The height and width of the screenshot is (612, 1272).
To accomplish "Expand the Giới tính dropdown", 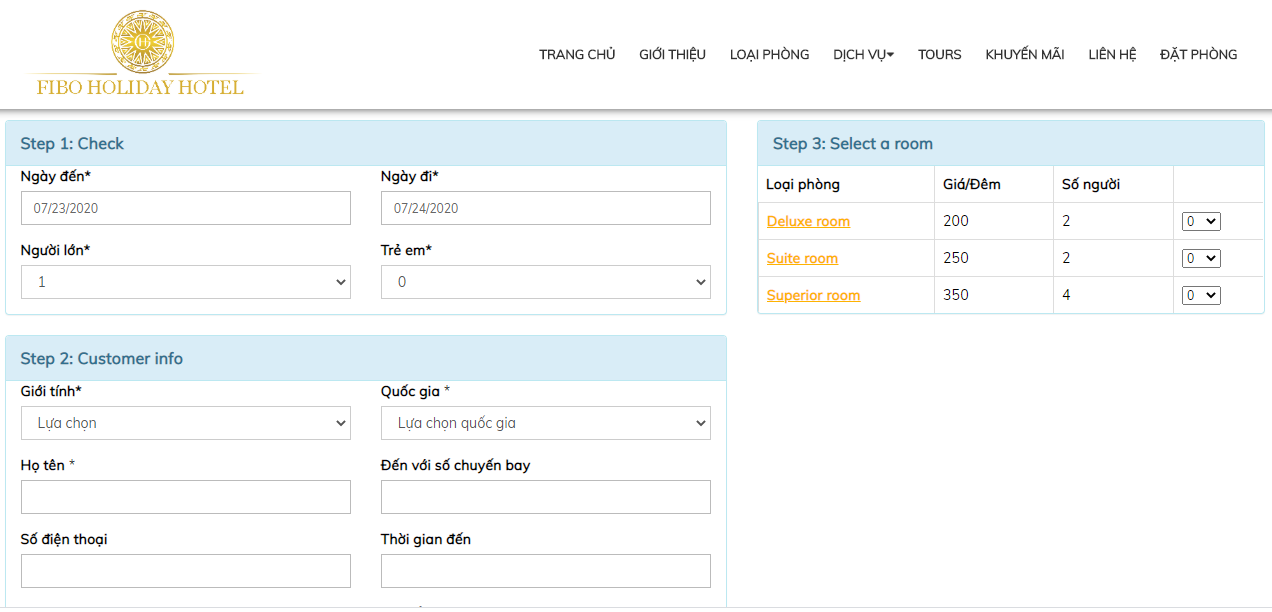I will pos(185,423).
